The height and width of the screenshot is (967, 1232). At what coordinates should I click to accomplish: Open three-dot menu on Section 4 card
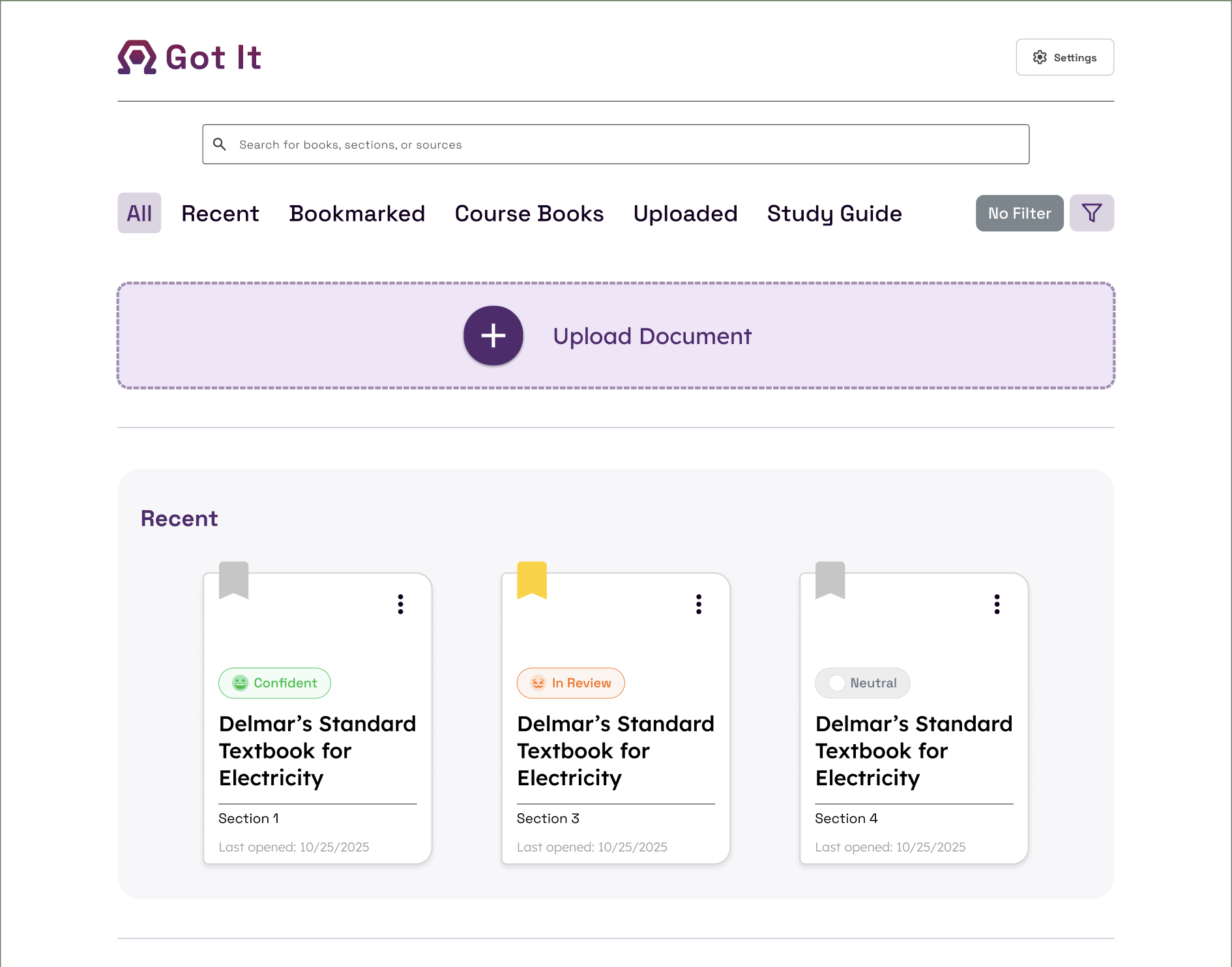[997, 604]
